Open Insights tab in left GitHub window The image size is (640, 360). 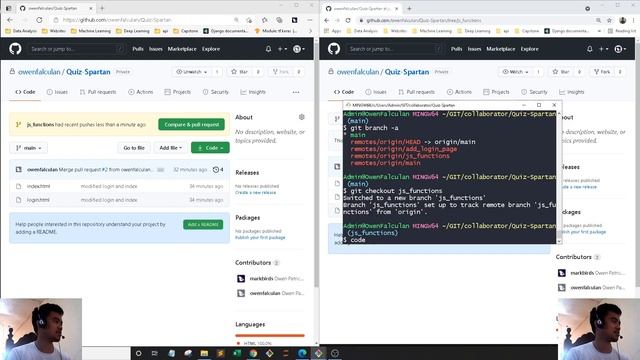(x=253, y=92)
